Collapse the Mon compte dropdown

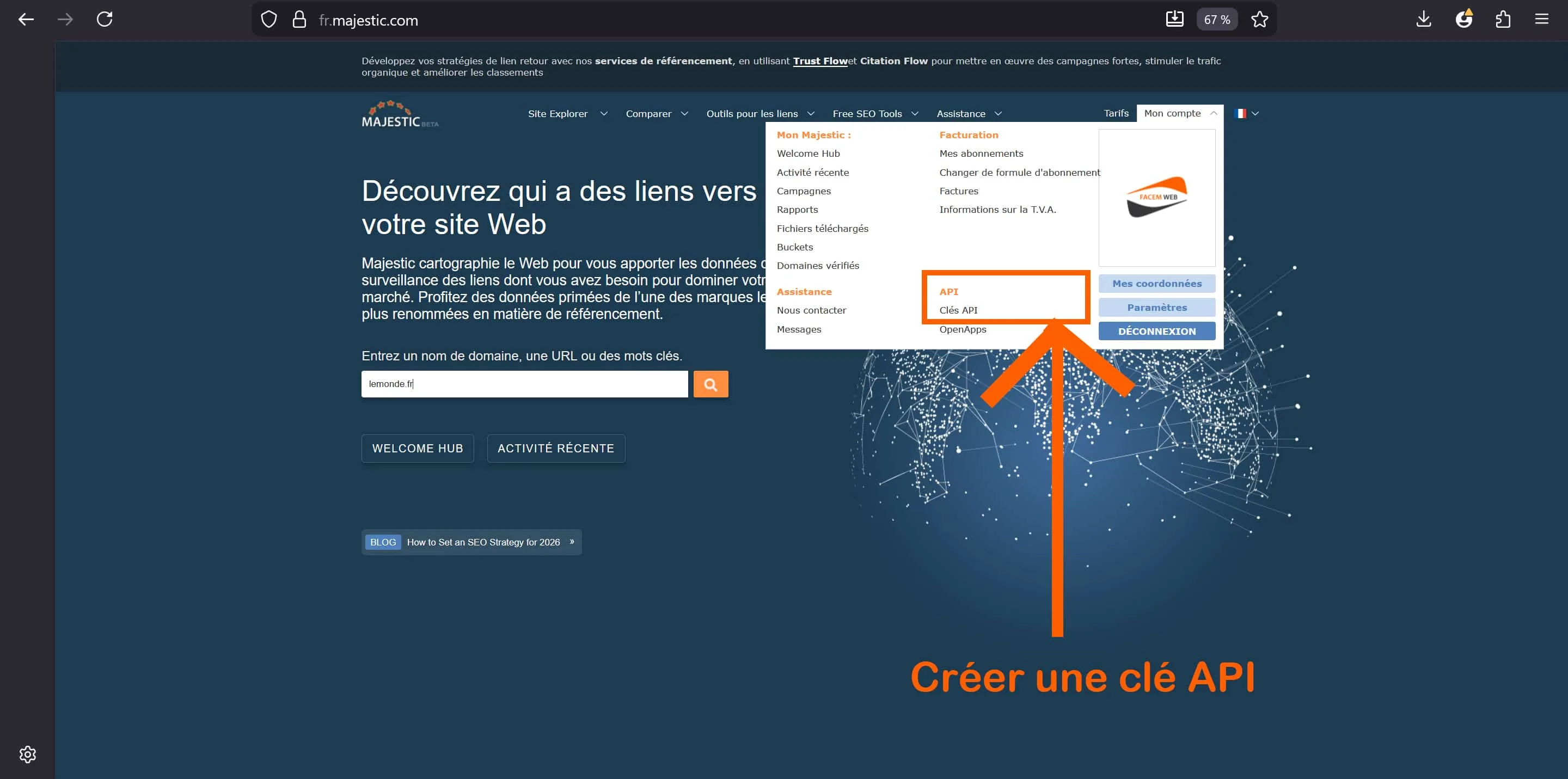[1180, 113]
